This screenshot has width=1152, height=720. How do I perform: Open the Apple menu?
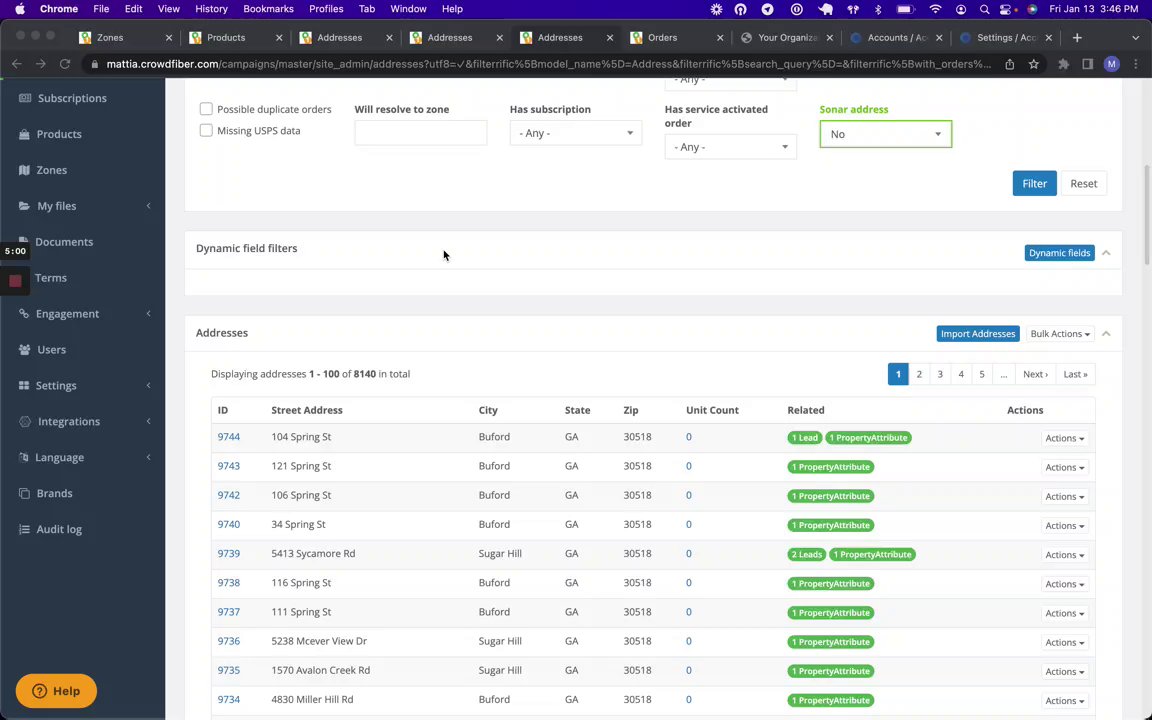[20, 9]
